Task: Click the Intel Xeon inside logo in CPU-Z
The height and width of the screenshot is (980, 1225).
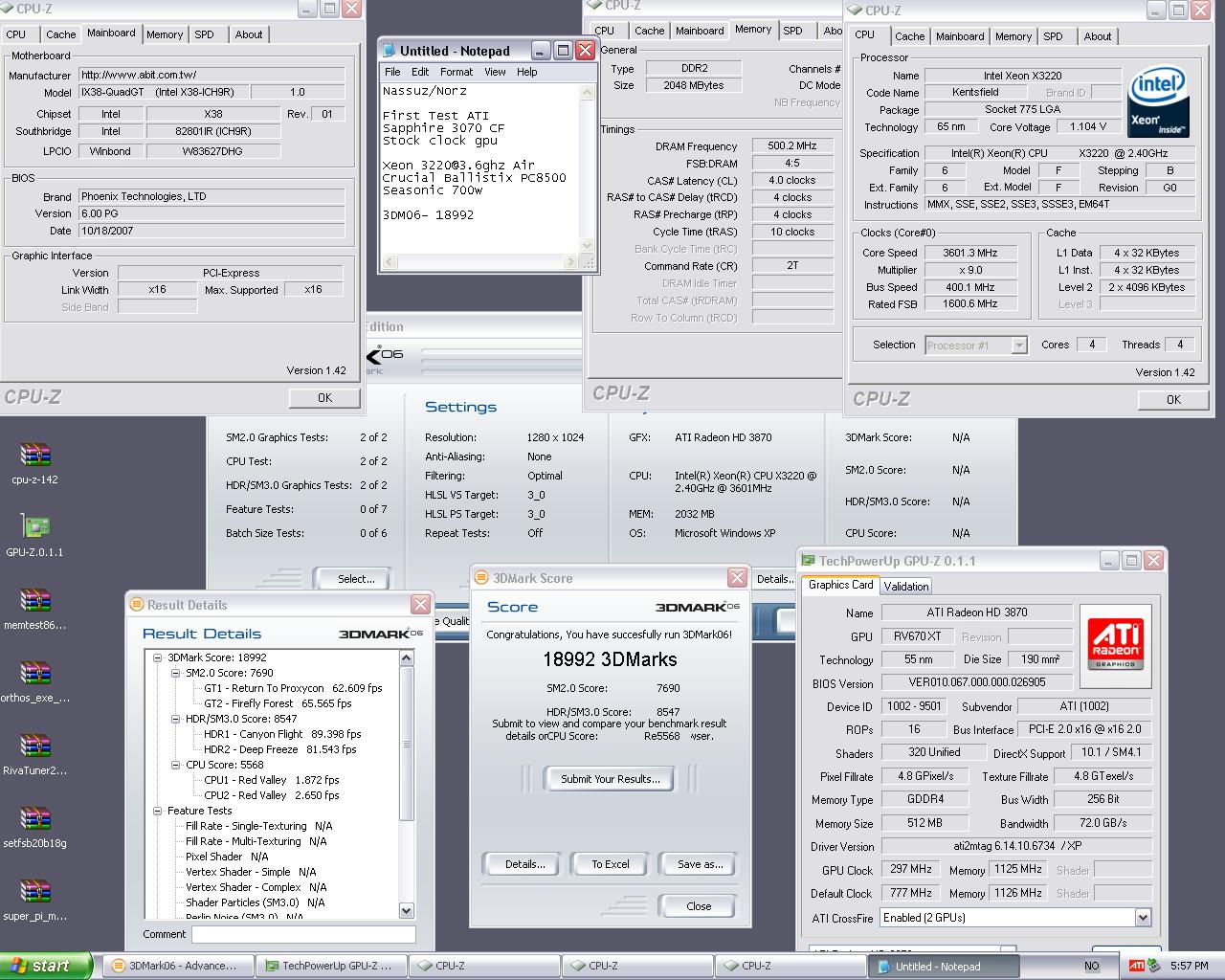Action: click(1159, 103)
